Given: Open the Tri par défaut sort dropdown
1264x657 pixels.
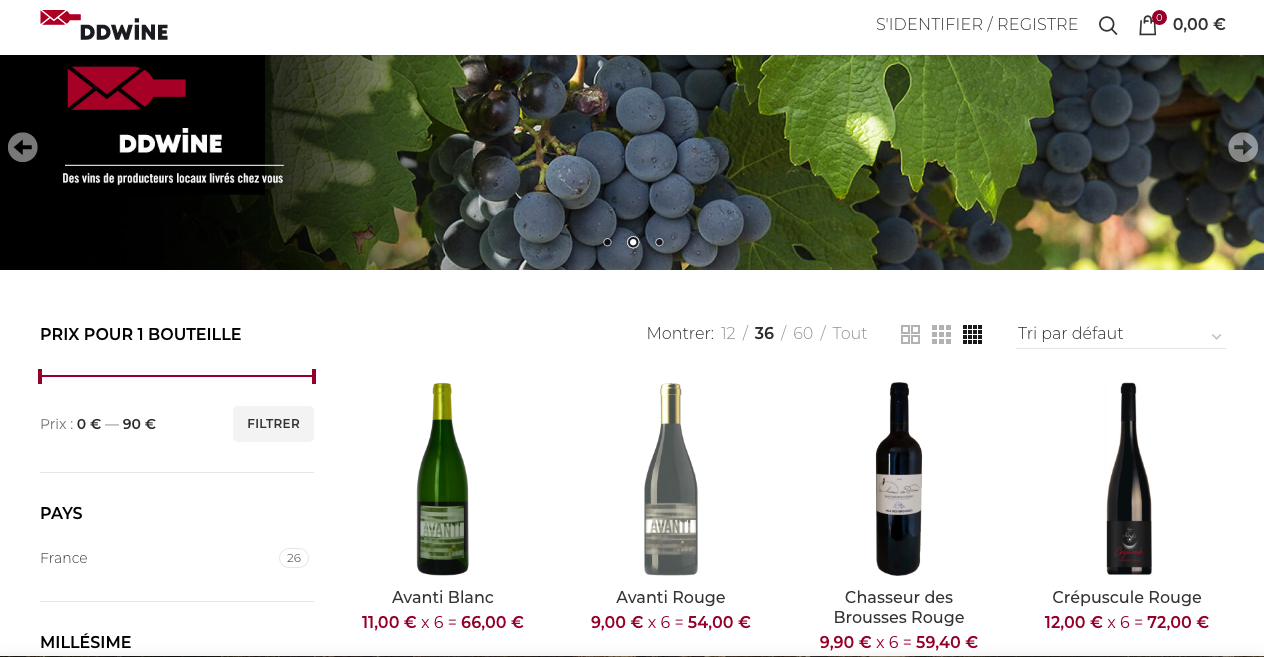Looking at the screenshot, I should pos(1121,334).
